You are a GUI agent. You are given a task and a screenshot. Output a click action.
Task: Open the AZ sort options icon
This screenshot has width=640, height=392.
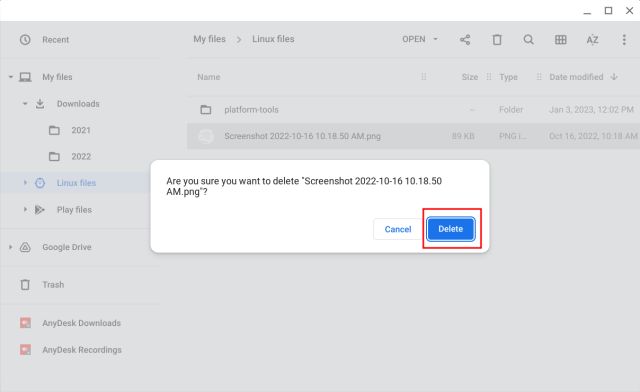coord(592,40)
